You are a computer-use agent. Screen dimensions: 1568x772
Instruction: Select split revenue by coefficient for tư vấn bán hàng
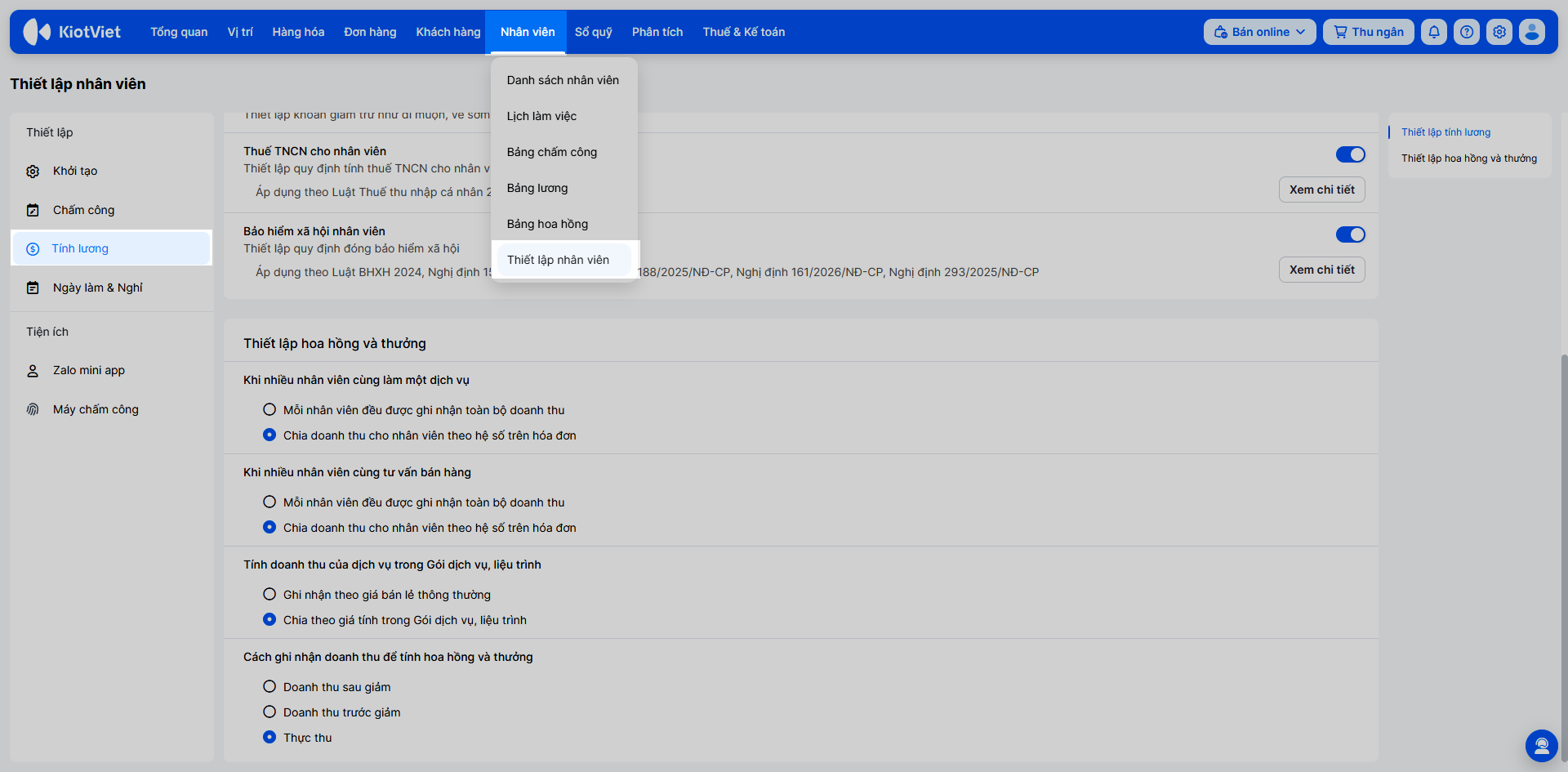[x=269, y=528]
